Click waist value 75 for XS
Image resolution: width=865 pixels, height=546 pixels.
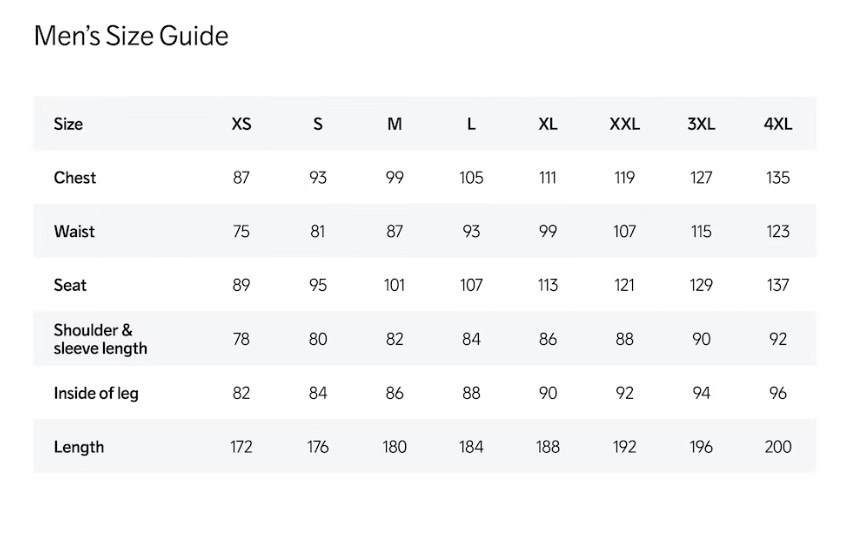point(241,231)
